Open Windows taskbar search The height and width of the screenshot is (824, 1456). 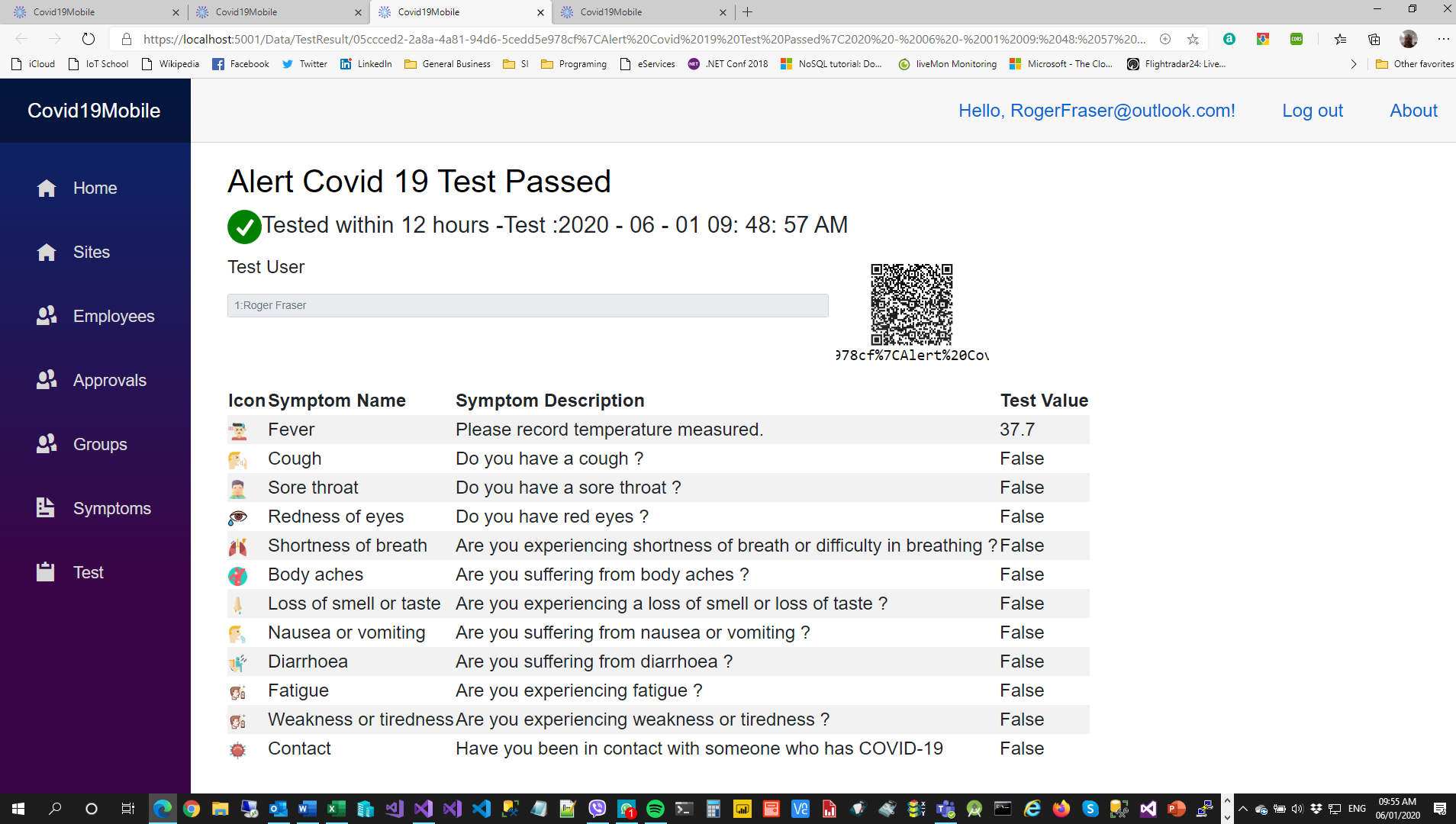pos(55,809)
